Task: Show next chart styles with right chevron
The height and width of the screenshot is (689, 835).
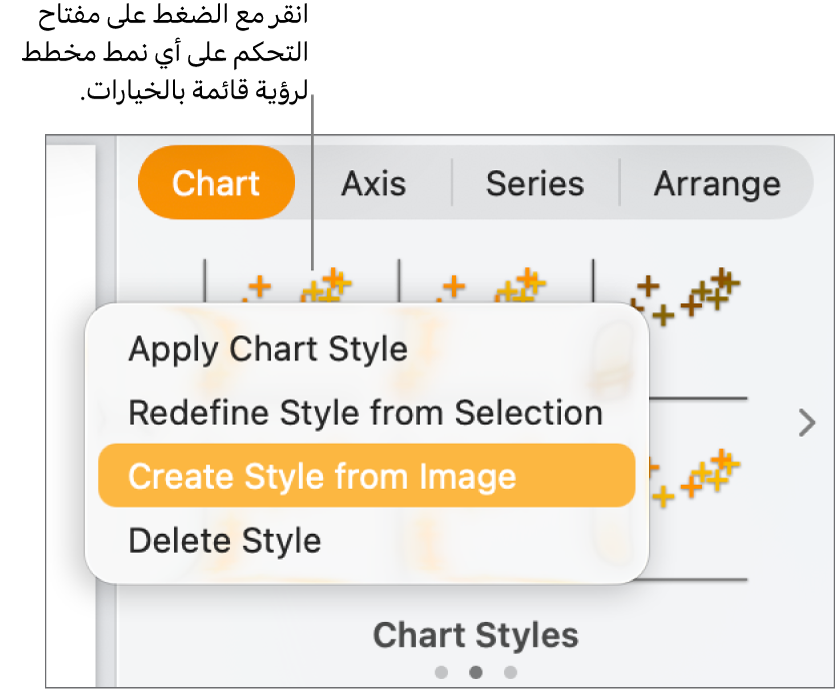Action: [807, 424]
